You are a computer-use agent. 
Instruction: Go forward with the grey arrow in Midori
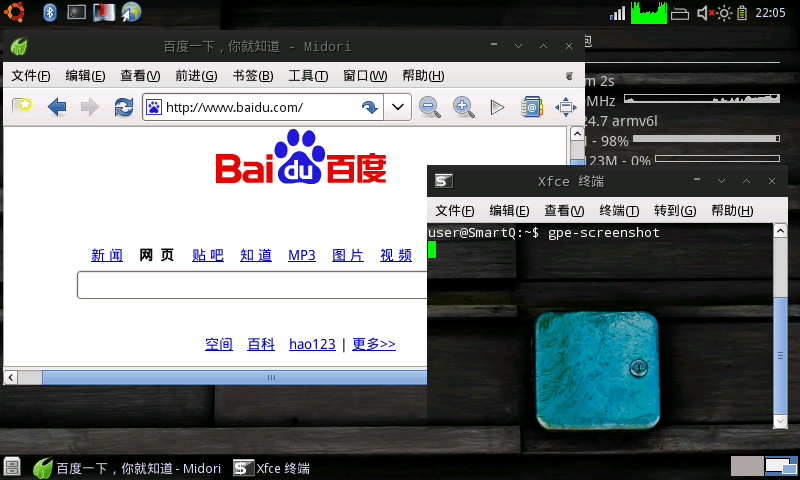pos(90,107)
